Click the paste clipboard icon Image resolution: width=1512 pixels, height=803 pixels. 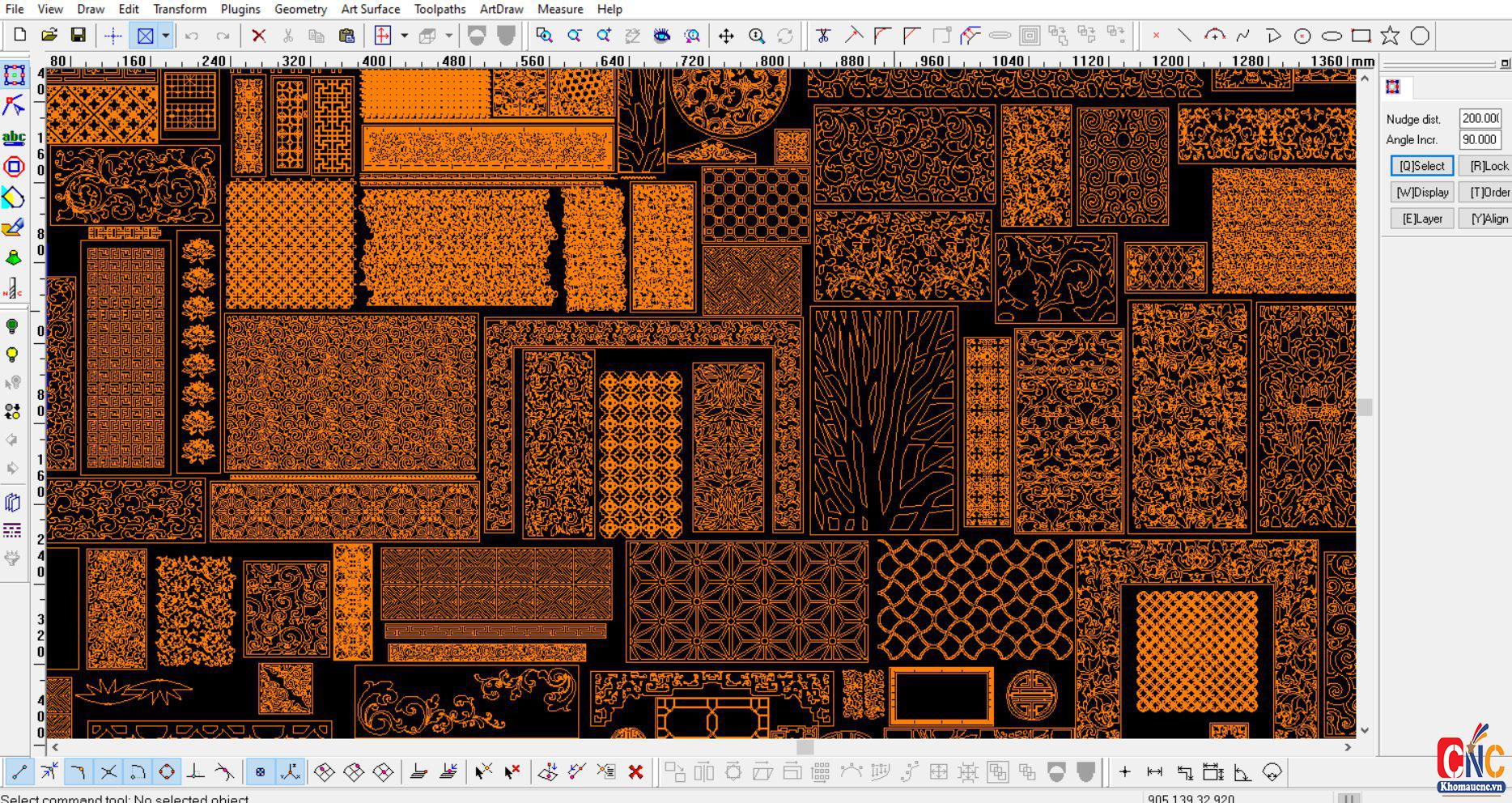pyautogui.click(x=346, y=36)
